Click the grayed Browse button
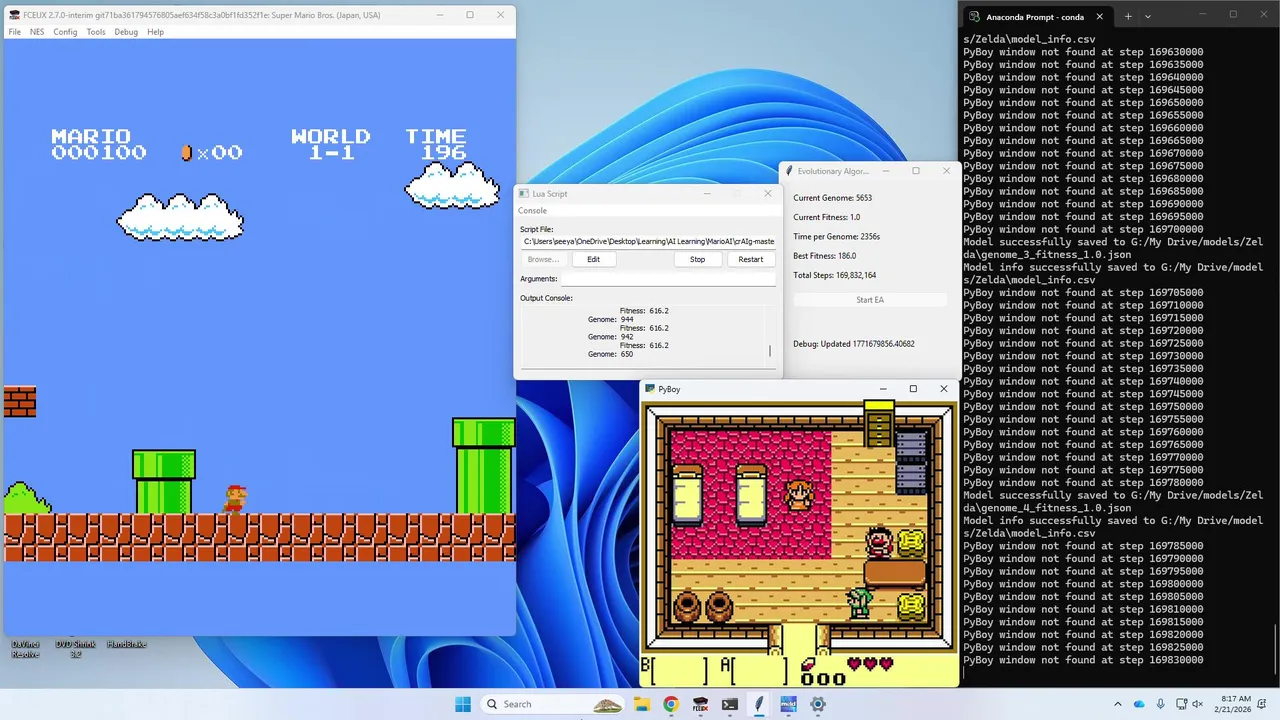This screenshot has height=720, width=1280. coord(544,259)
